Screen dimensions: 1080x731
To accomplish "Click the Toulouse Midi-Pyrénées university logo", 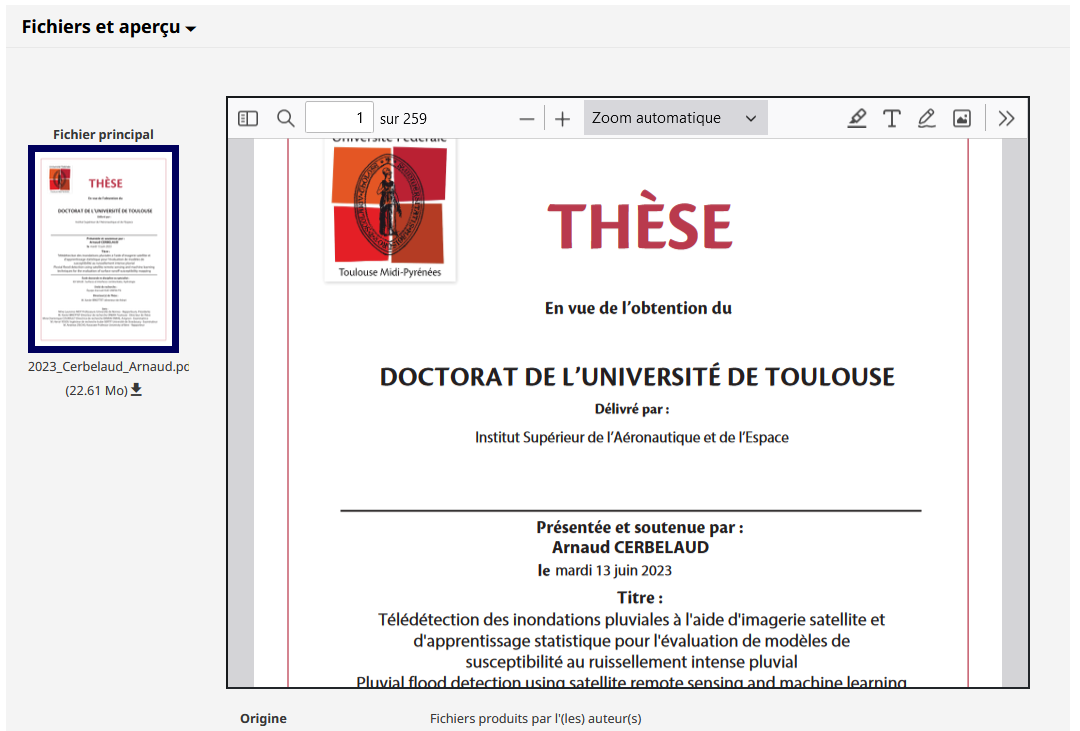I will 390,210.
